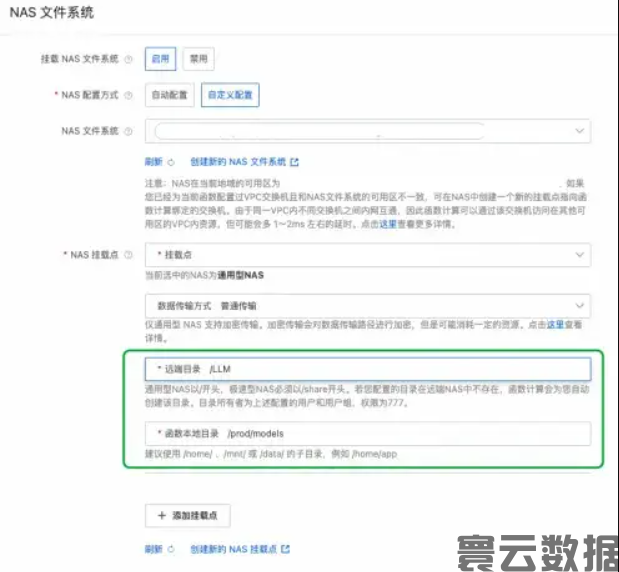619x572 pixels.
Task: Click help icon next to 挂载 NAS 文件系统
Action: [x=128, y=59]
